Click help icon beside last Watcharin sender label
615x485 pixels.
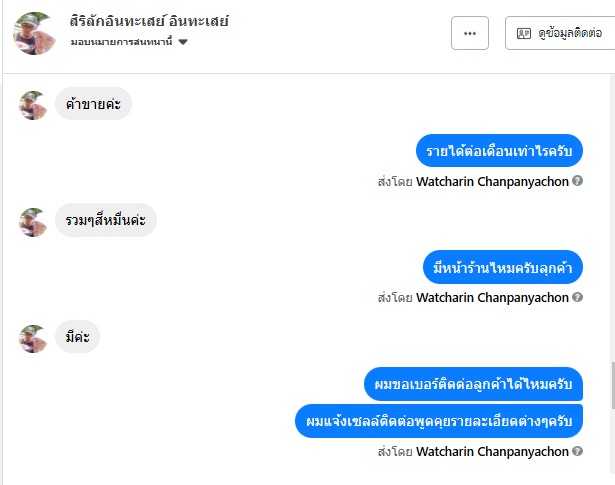click(x=577, y=451)
